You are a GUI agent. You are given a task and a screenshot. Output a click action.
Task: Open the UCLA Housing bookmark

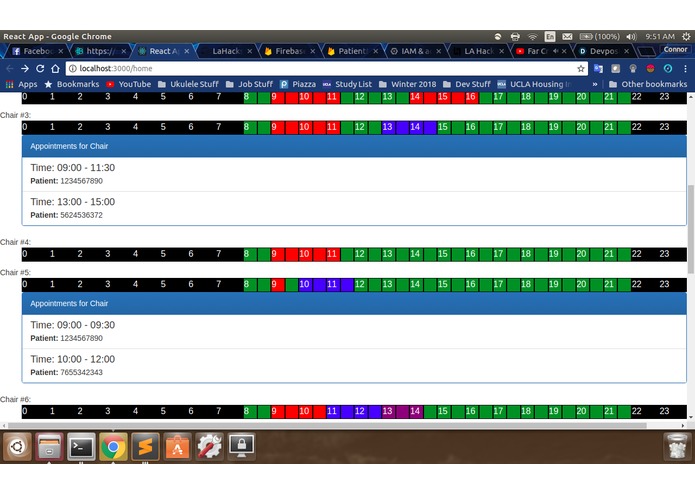coord(534,84)
